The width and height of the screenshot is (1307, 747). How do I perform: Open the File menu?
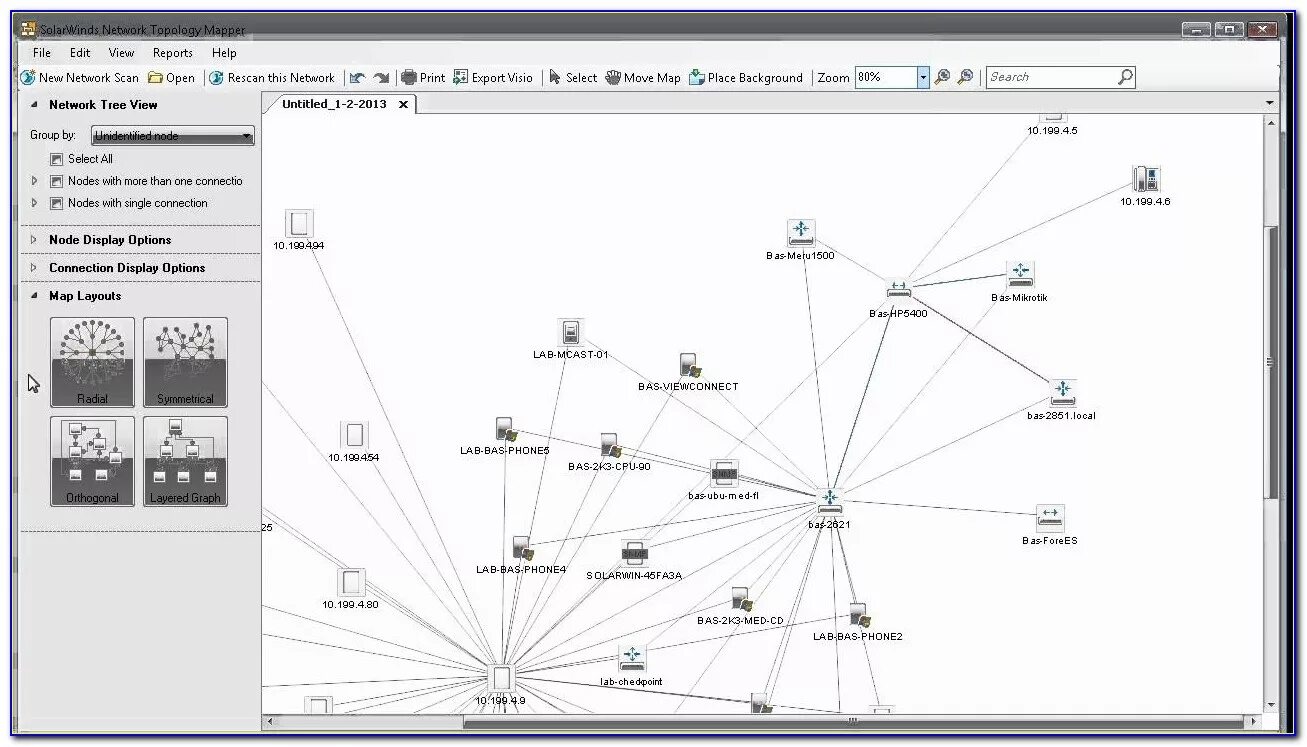42,53
